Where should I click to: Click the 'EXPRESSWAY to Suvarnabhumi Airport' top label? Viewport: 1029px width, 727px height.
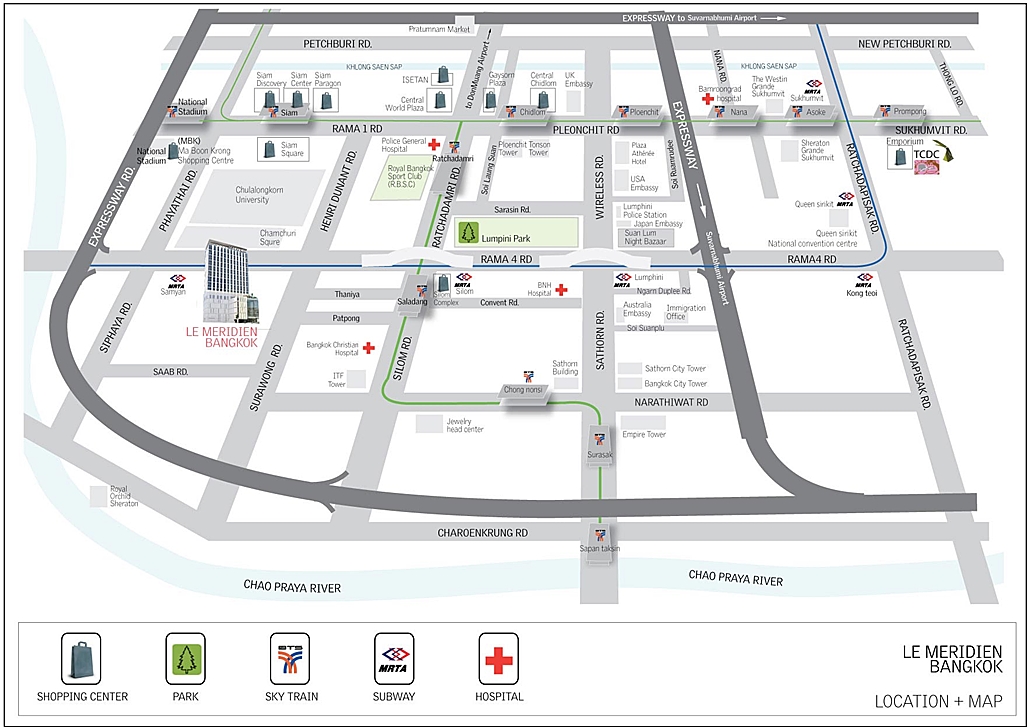pos(690,18)
